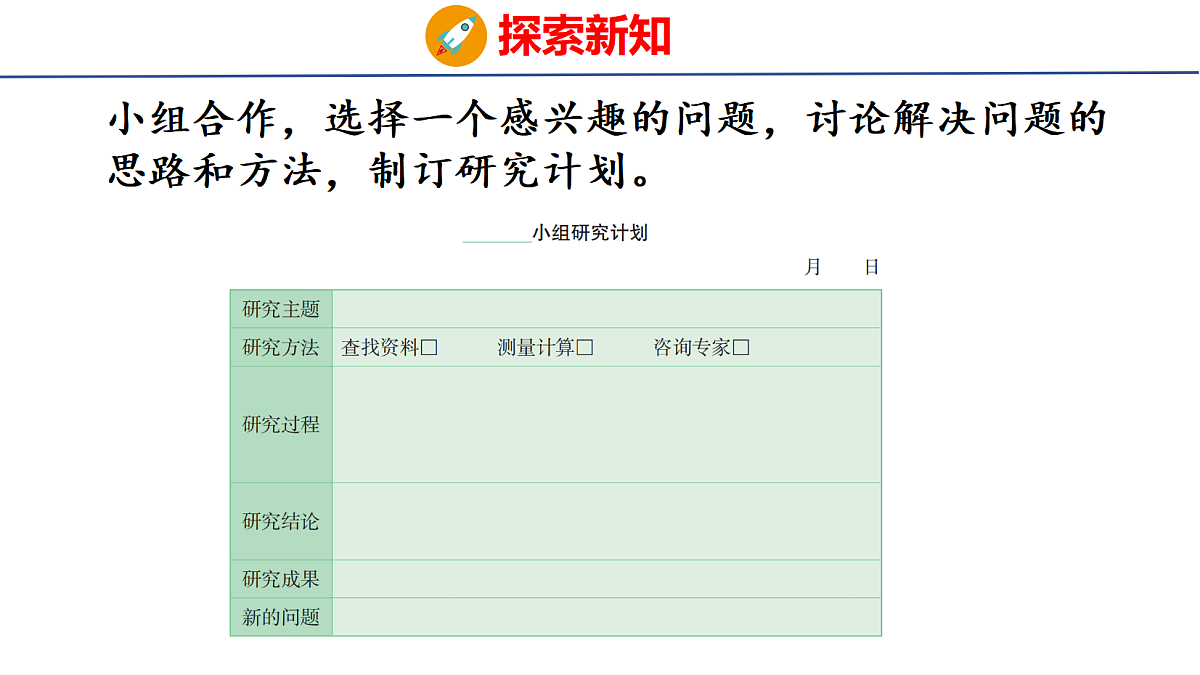Click the 小组研究计划 table title
Image resolution: width=1200 pixels, height=675 pixels.
point(590,233)
